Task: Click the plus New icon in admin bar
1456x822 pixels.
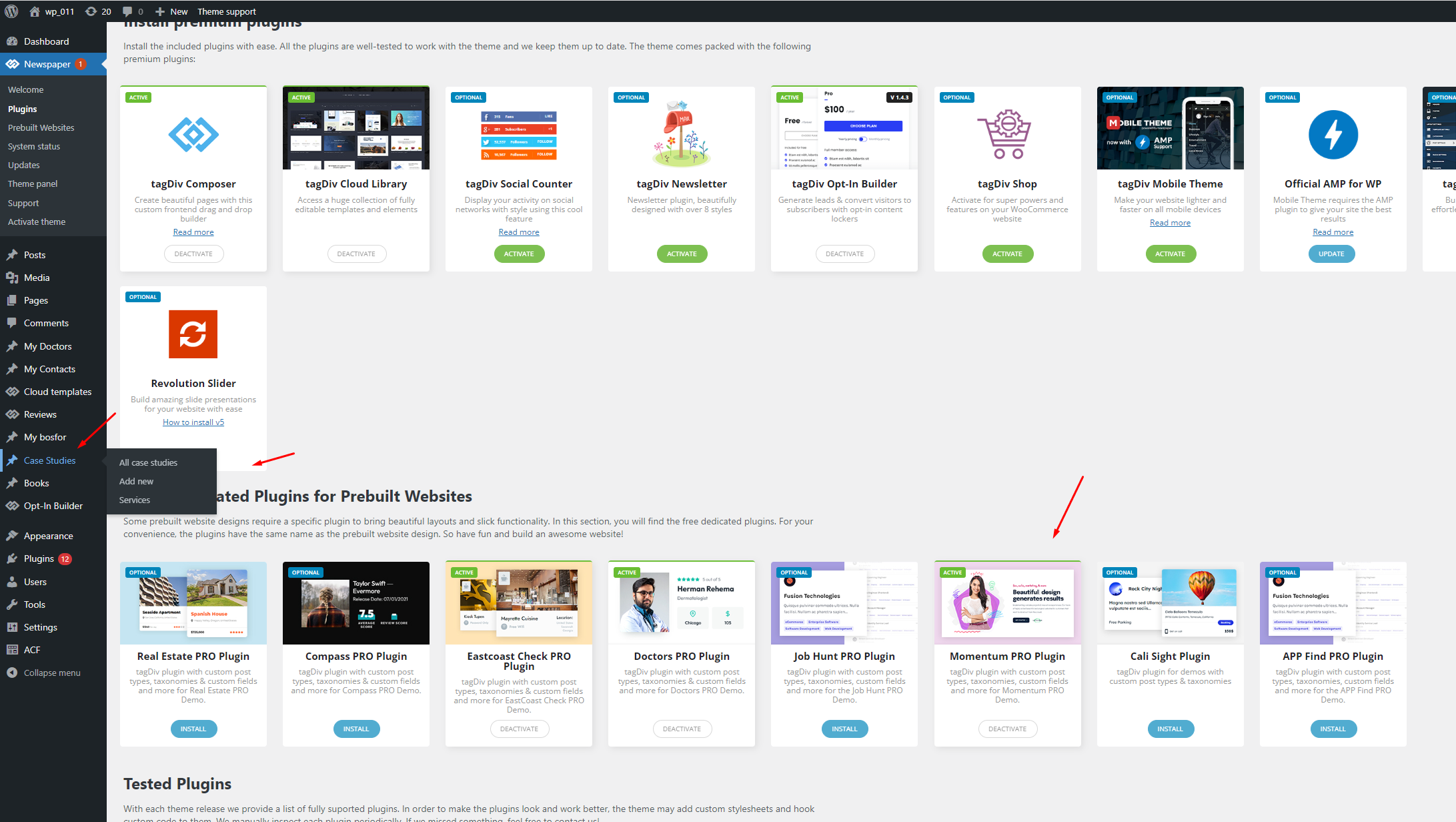Action: [x=159, y=11]
